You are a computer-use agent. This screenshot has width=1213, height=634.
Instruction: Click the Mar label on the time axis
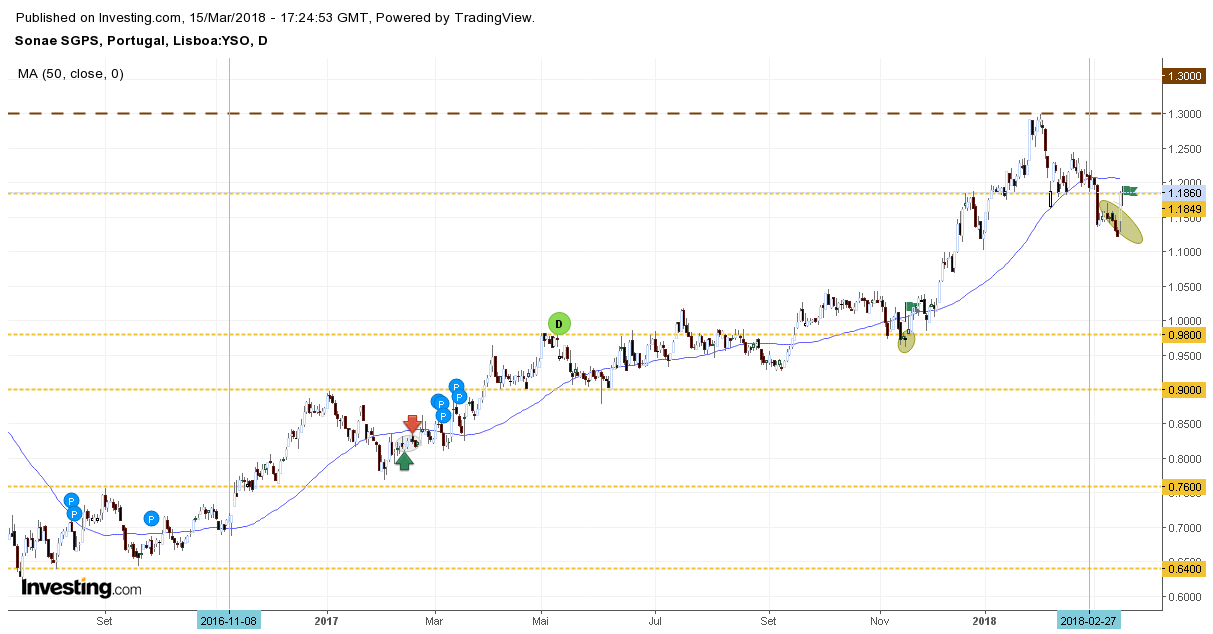coord(435,620)
